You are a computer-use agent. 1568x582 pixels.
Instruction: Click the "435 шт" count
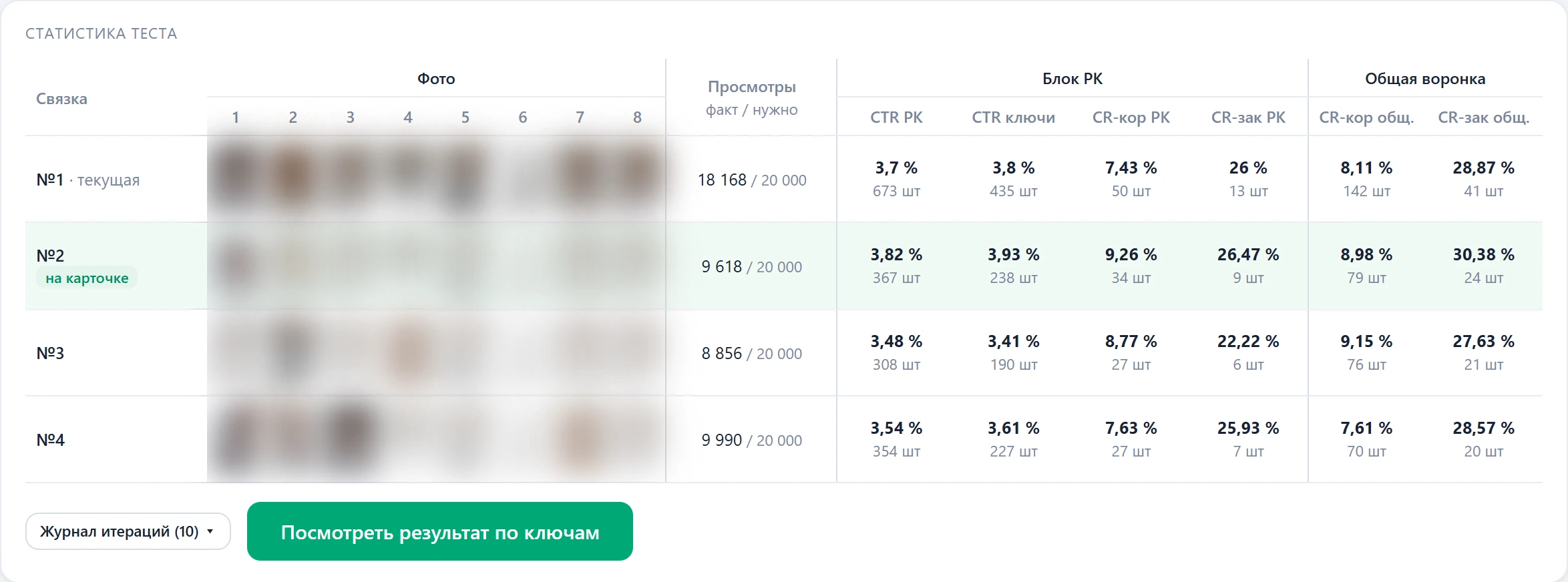pyautogui.click(x=1014, y=191)
